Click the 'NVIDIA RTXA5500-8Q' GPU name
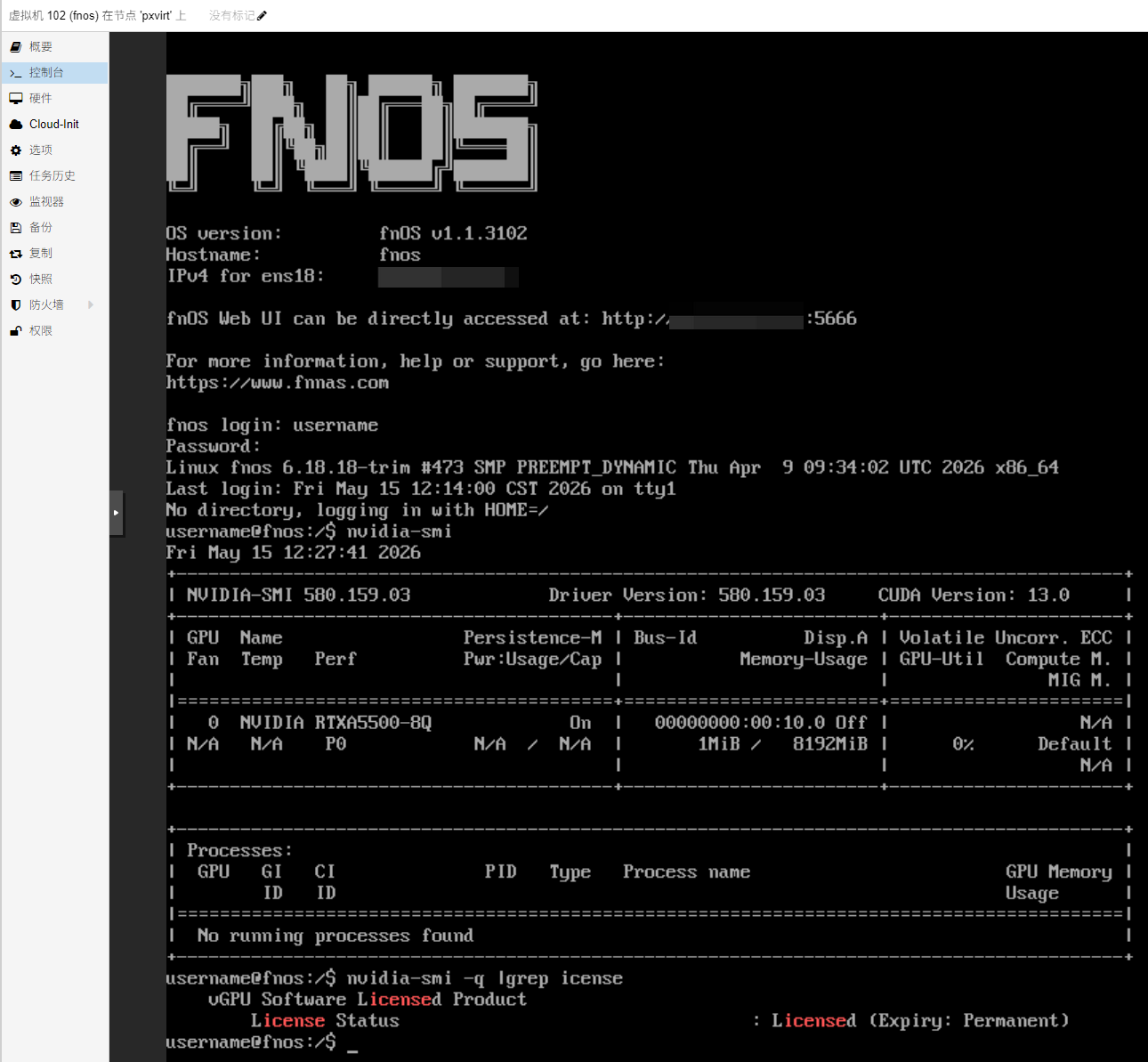 (x=336, y=723)
